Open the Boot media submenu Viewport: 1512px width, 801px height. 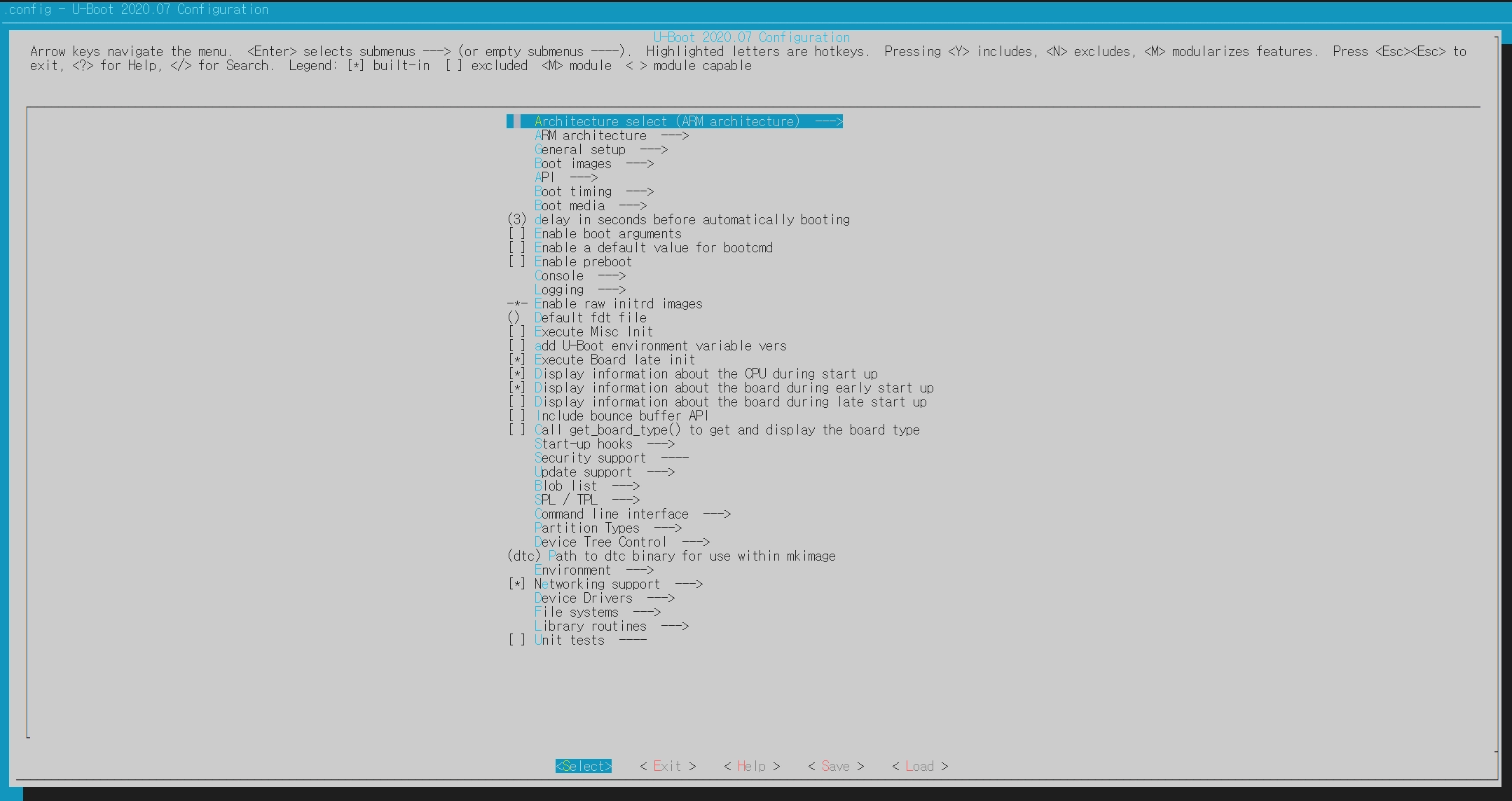(591, 205)
